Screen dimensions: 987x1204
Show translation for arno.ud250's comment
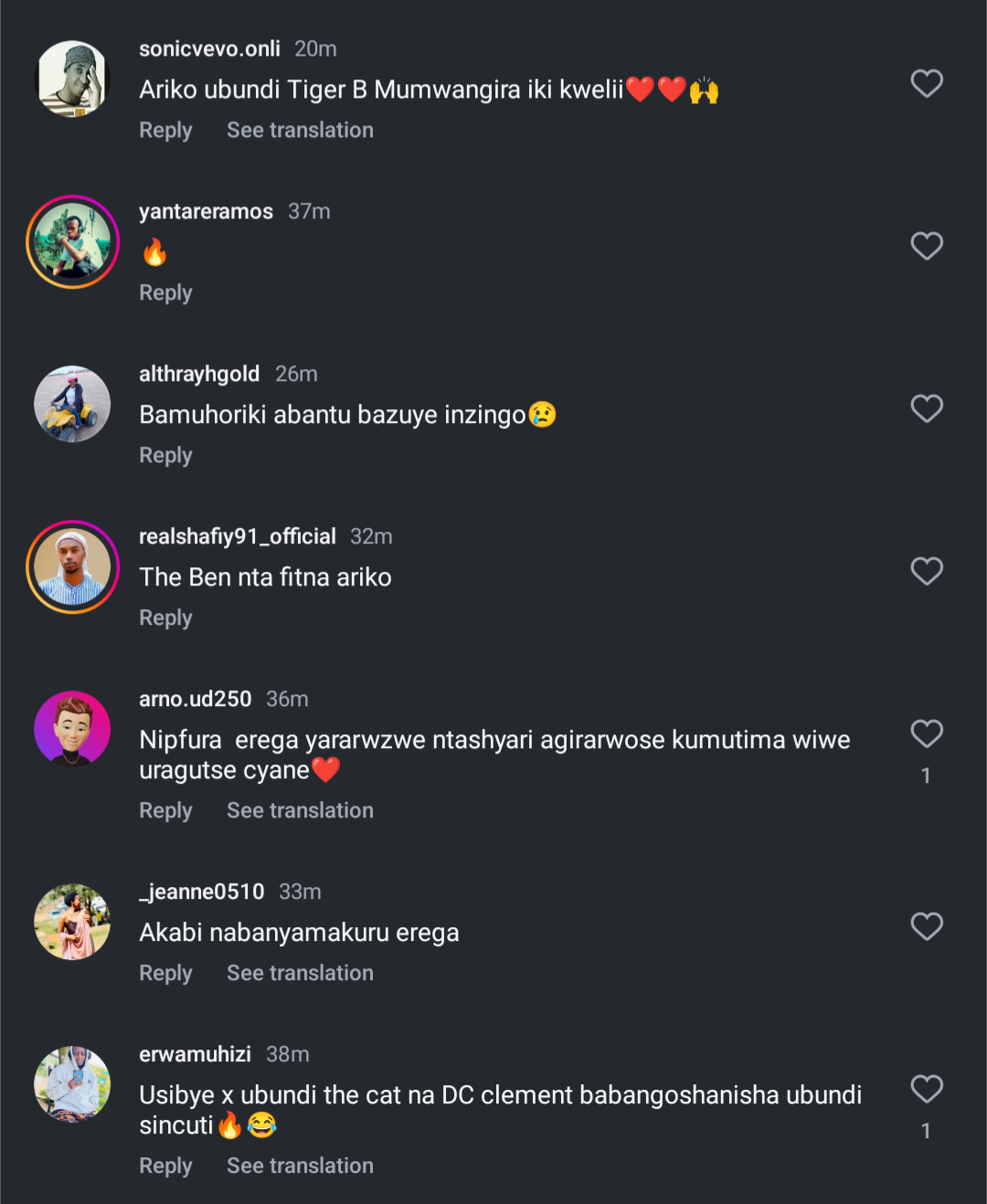pyautogui.click(x=300, y=811)
